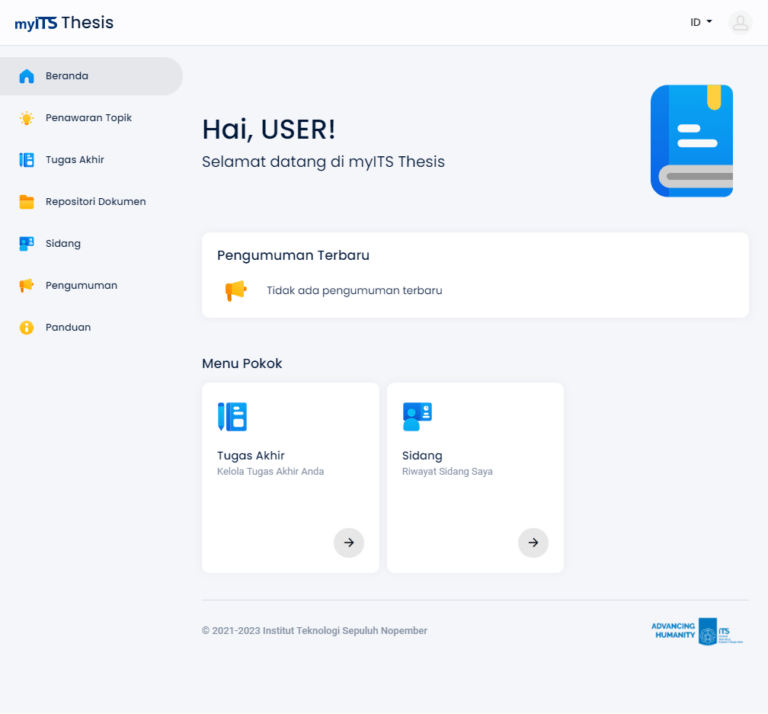The height and width of the screenshot is (714, 768).
Task: Open the user profile avatar icon
Action: pos(740,22)
